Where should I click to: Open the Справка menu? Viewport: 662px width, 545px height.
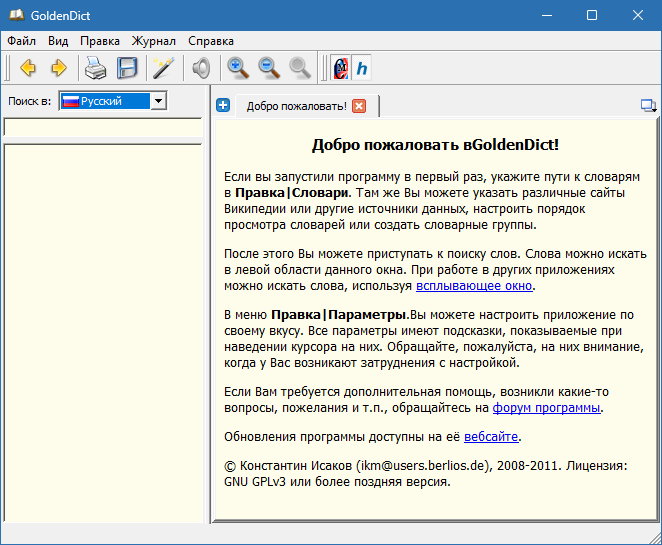tap(211, 41)
